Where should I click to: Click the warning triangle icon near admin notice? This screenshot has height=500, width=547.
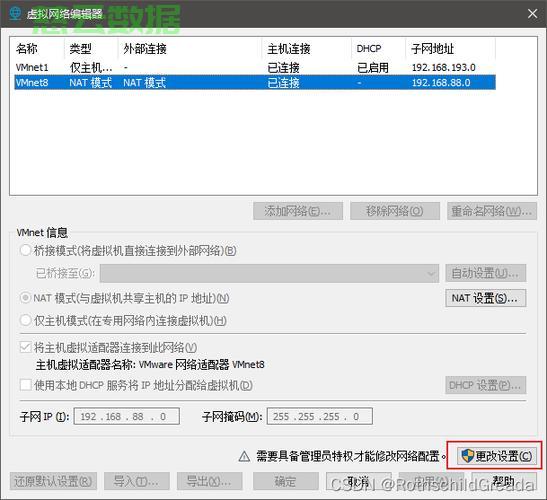pyautogui.click(x=244, y=456)
